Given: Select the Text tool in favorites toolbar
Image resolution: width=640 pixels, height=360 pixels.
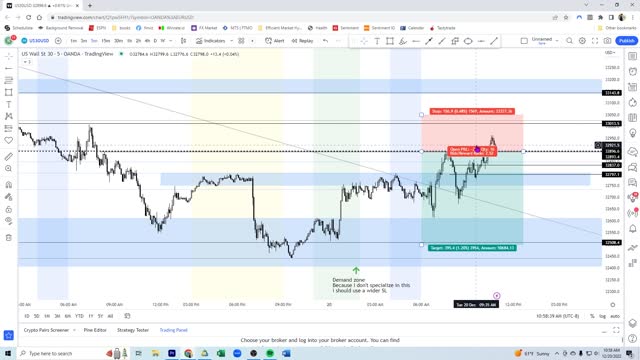Looking at the screenshot, I should (377, 41).
